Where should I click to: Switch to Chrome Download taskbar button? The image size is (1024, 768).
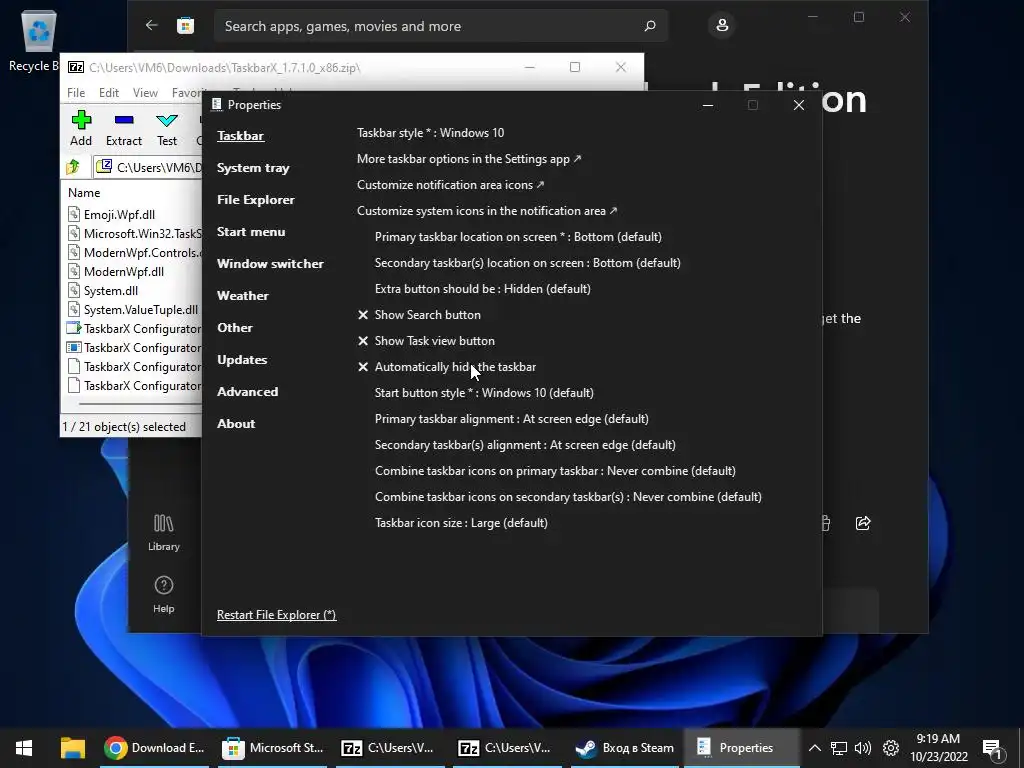click(155, 748)
